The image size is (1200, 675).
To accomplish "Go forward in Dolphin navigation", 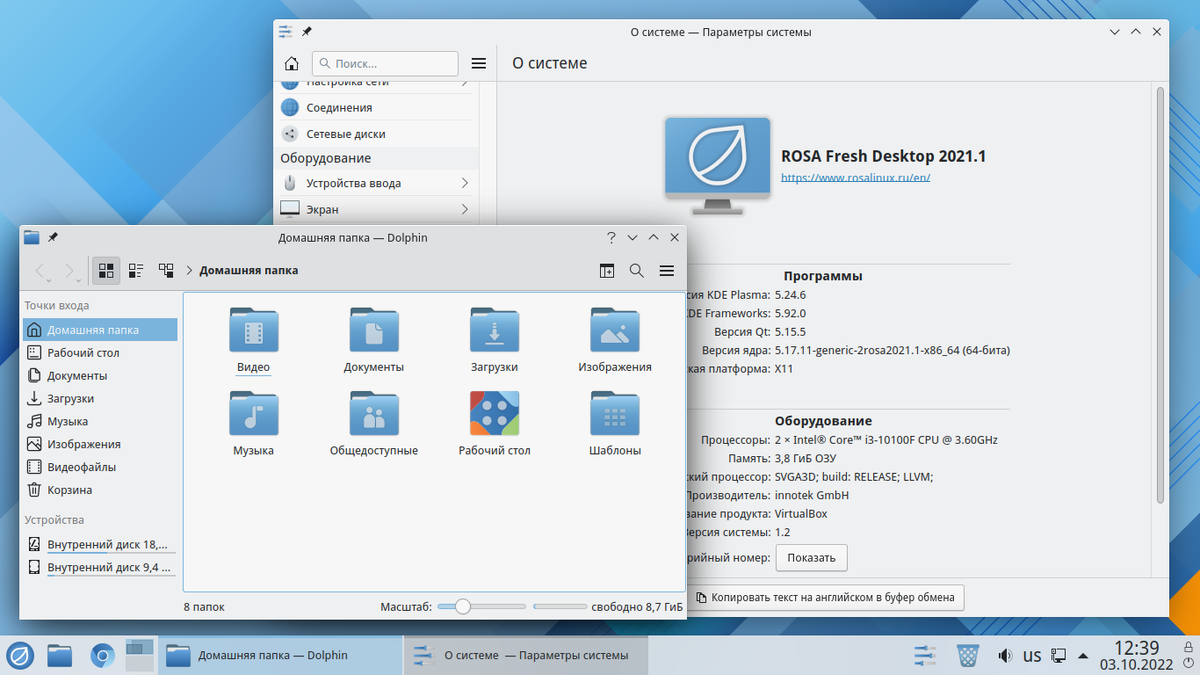I will 72,270.
